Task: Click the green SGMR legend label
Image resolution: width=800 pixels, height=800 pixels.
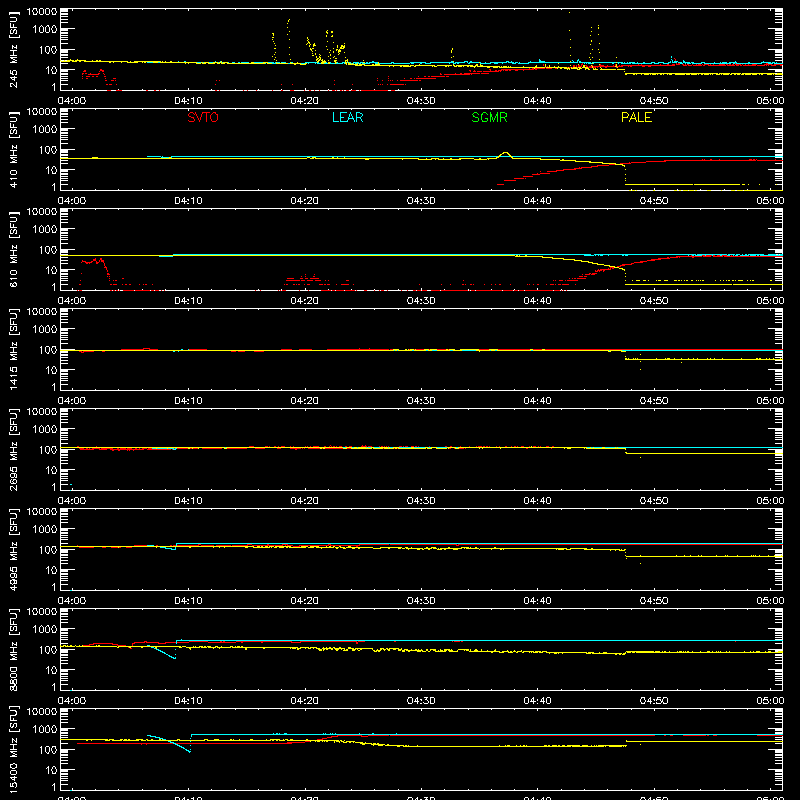Action: [489, 117]
